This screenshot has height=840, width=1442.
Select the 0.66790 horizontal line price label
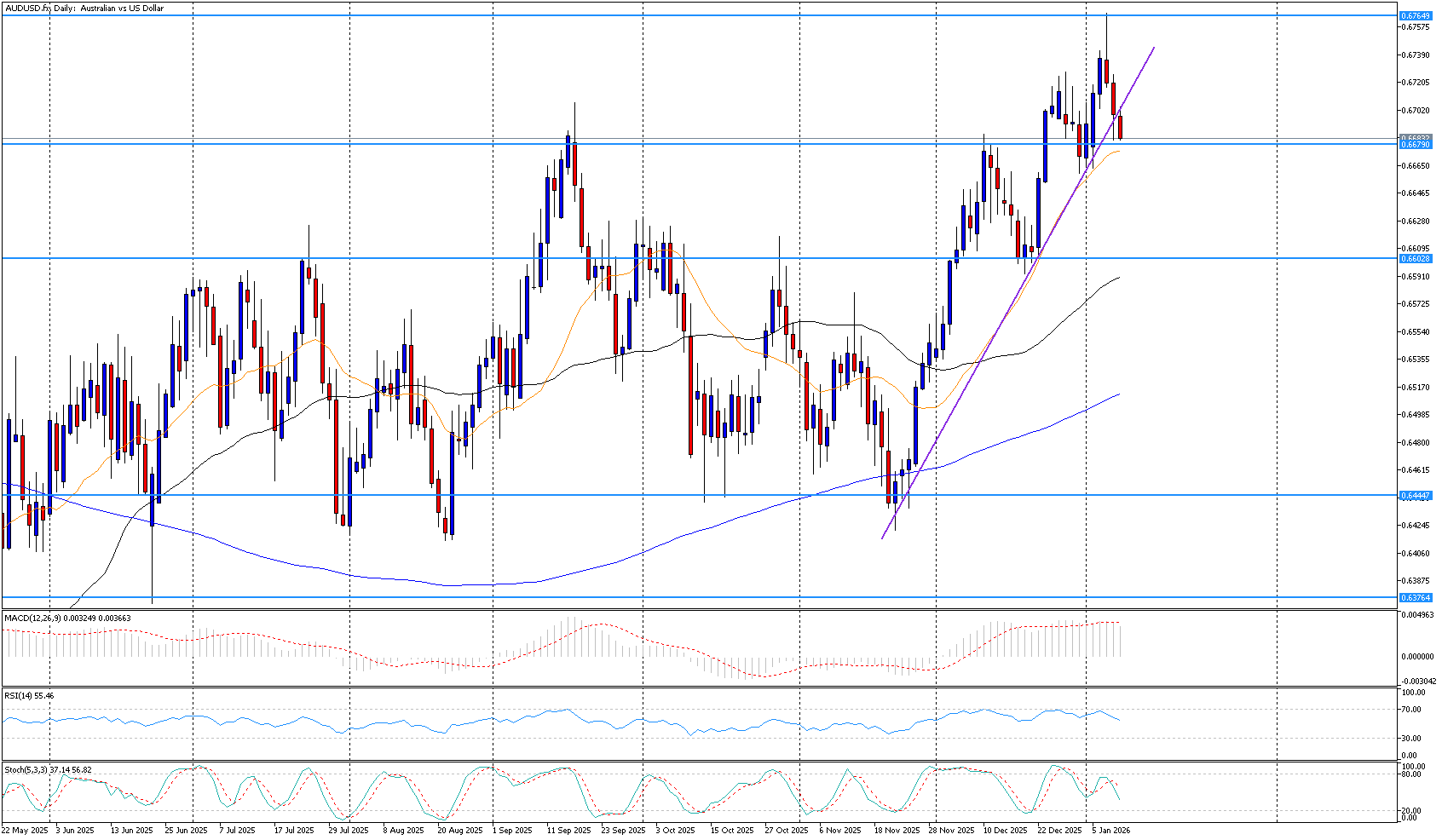click(1416, 144)
